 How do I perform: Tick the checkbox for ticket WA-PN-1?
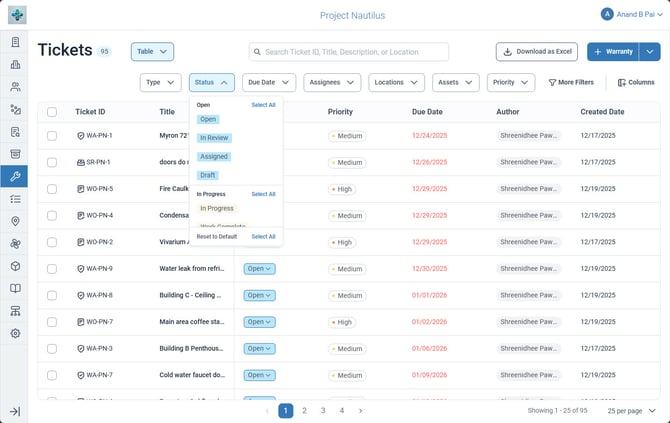[x=52, y=136]
